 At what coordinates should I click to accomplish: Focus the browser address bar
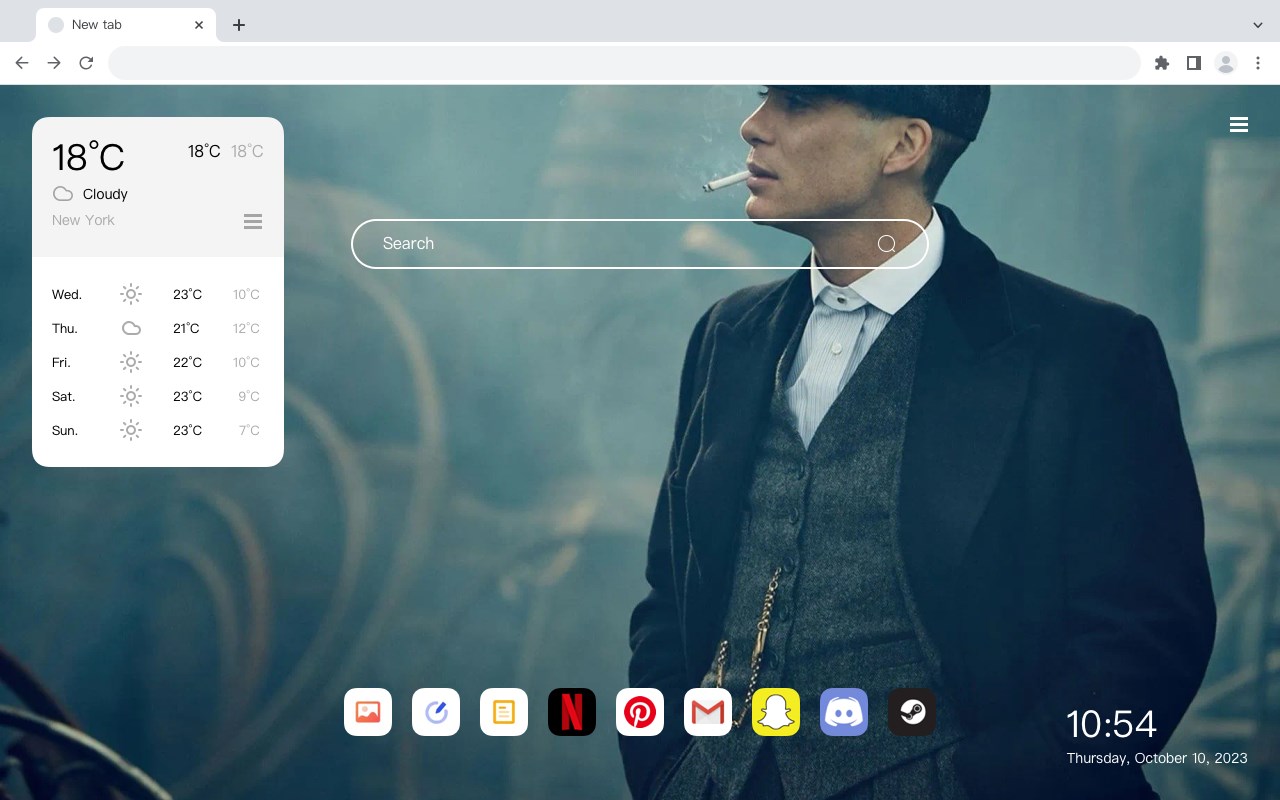pyautogui.click(x=624, y=63)
